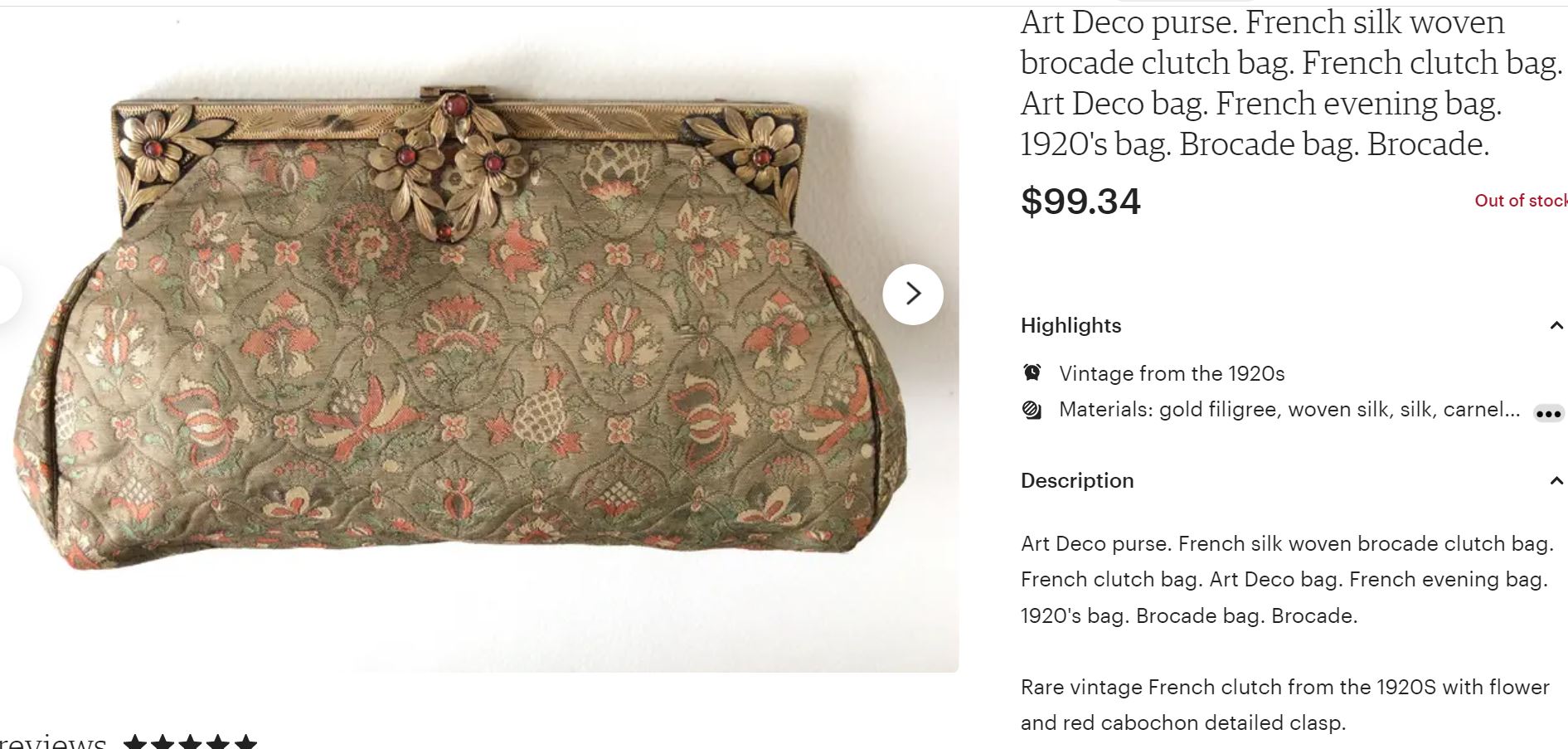Collapse the Highlights section
This screenshot has height=749, width=1568.
click(1557, 325)
